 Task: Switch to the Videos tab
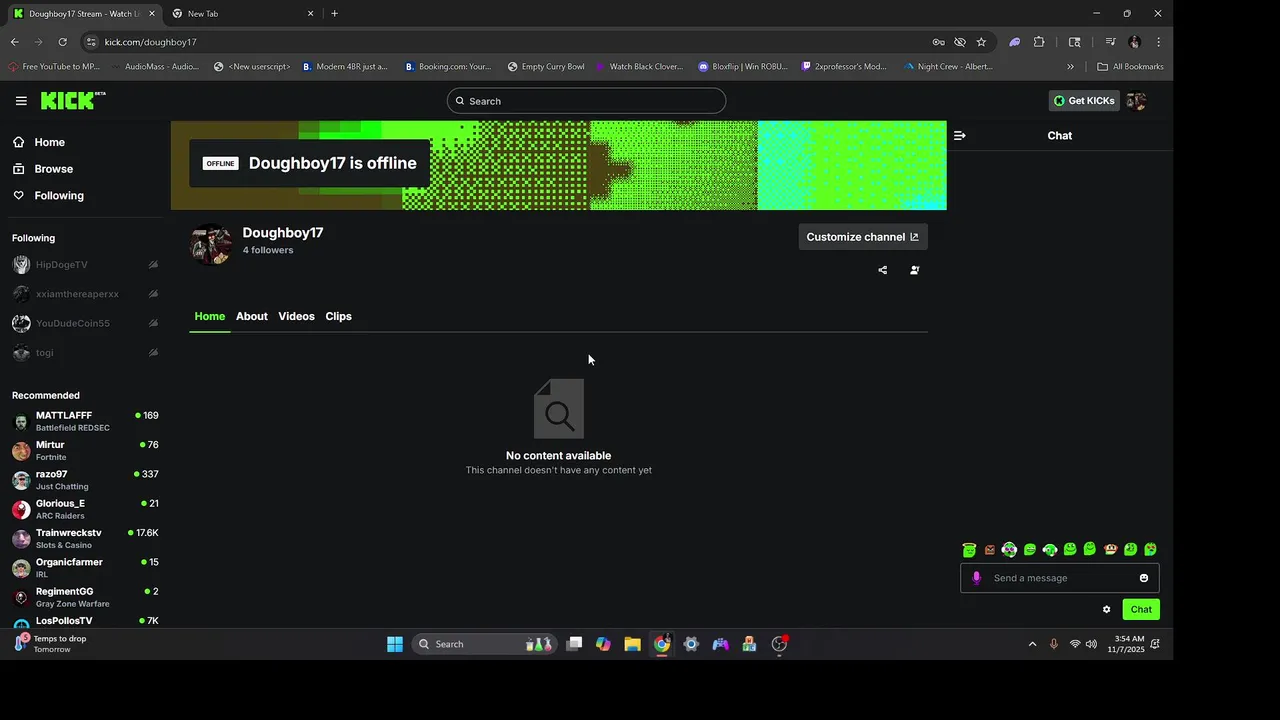coord(296,316)
